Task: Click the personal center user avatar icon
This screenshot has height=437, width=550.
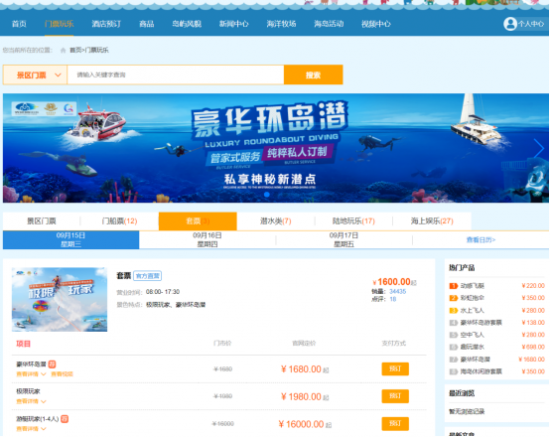Action: click(x=510, y=24)
